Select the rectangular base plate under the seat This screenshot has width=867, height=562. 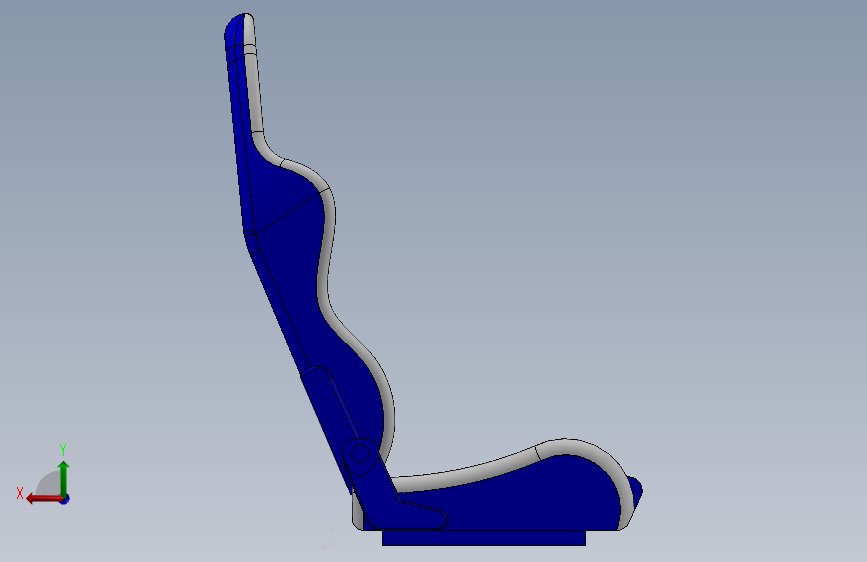click(484, 538)
